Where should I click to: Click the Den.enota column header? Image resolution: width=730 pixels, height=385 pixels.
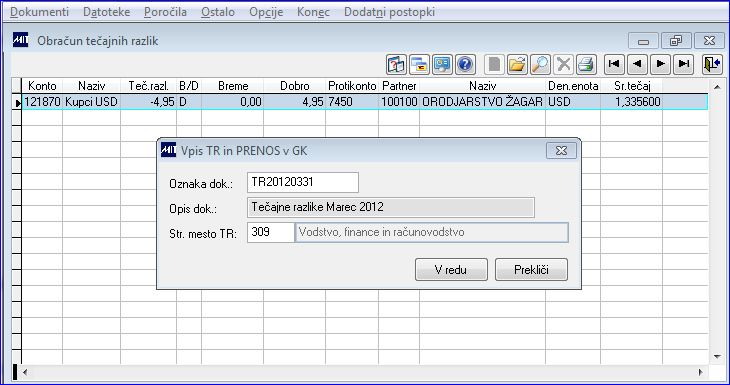coord(573,86)
